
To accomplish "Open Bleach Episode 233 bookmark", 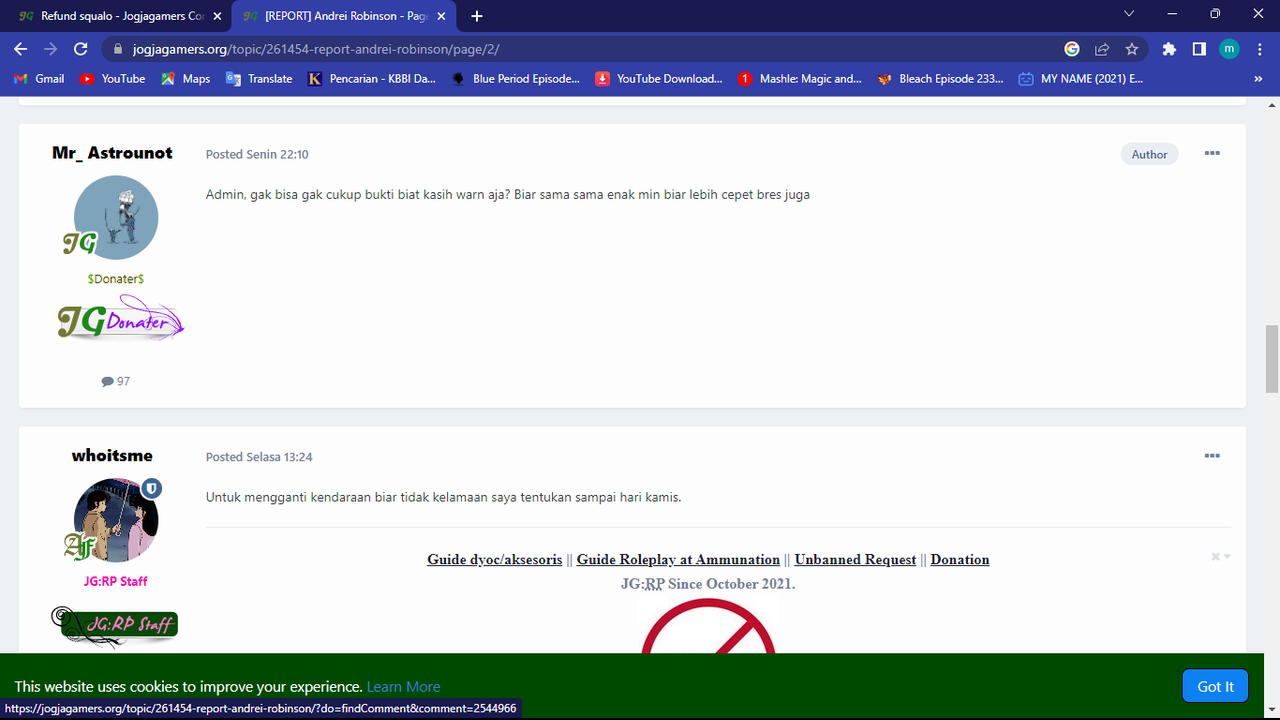I will [941, 79].
